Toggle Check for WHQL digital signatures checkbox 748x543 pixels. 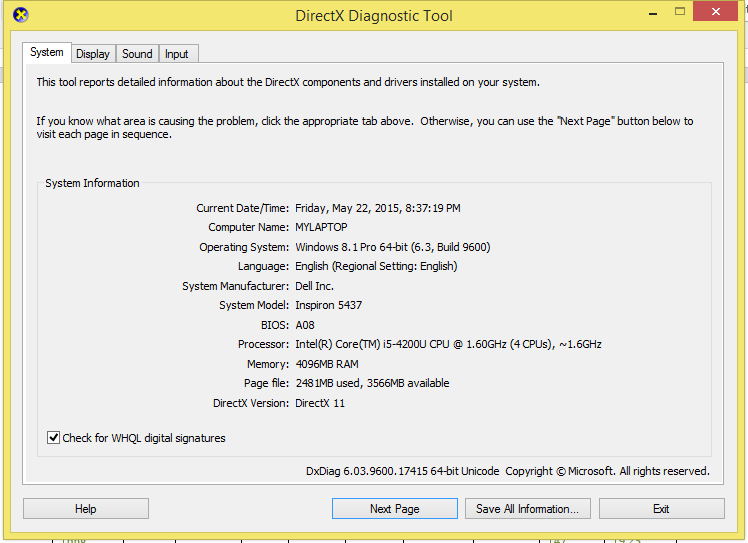click(x=54, y=438)
